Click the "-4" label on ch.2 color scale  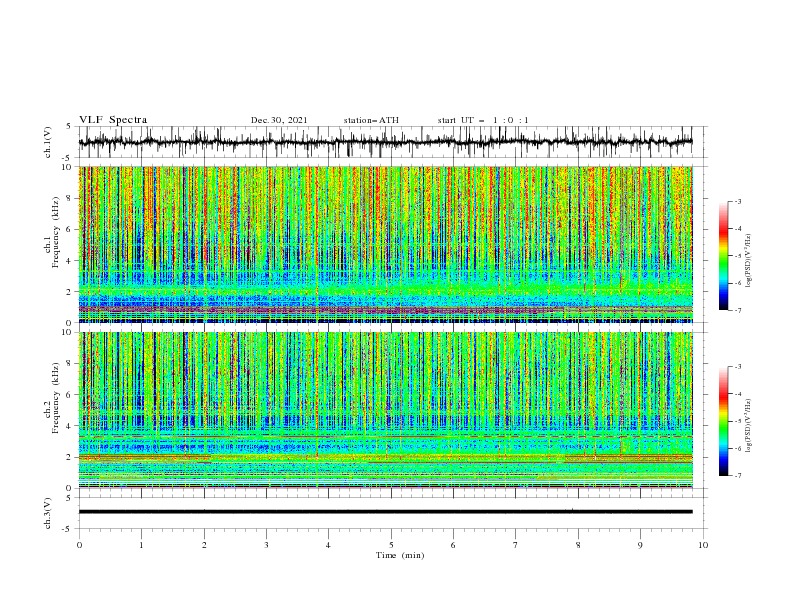pyautogui.click(x=737, y=394)
